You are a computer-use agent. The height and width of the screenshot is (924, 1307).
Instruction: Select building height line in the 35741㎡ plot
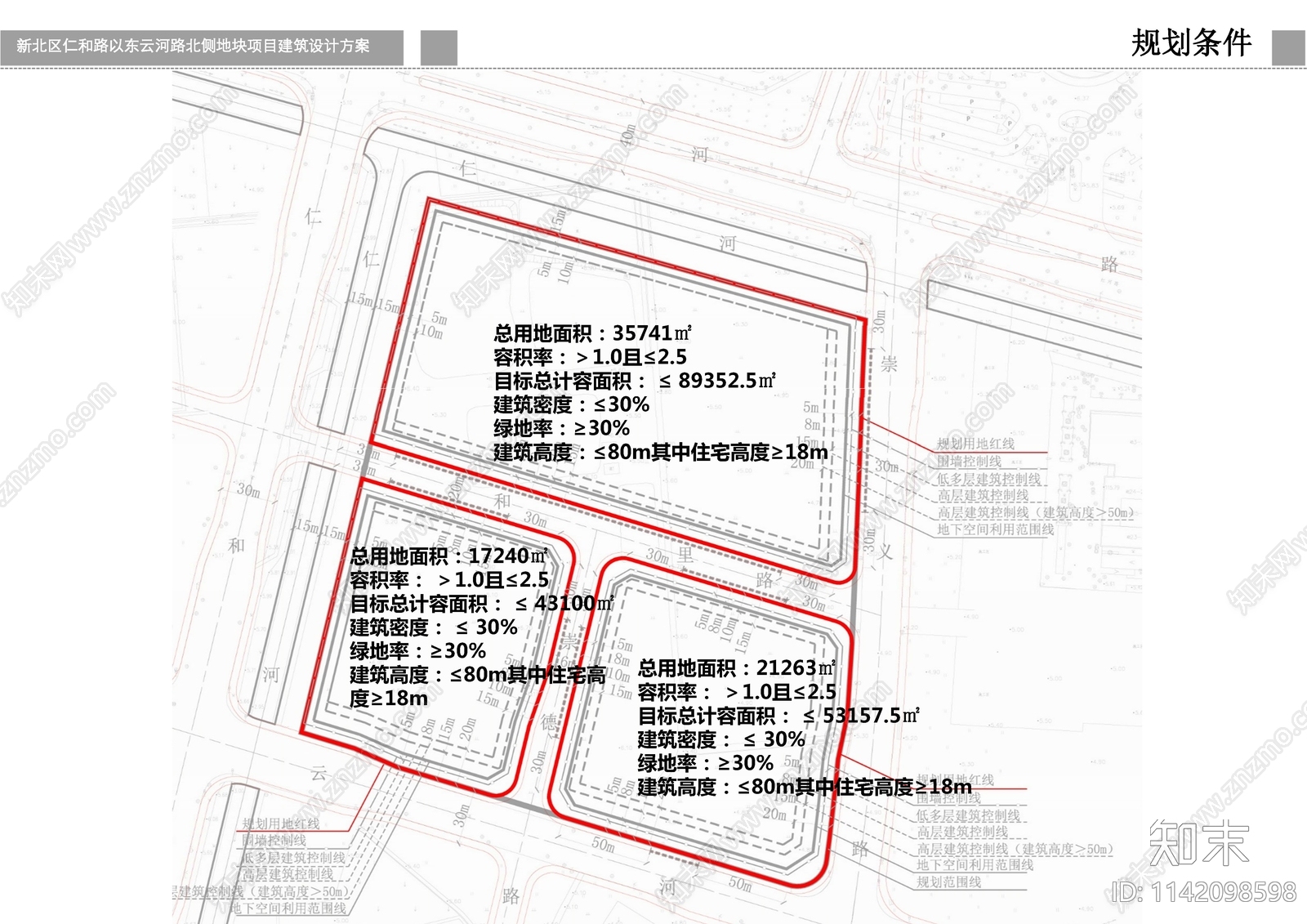661,452
